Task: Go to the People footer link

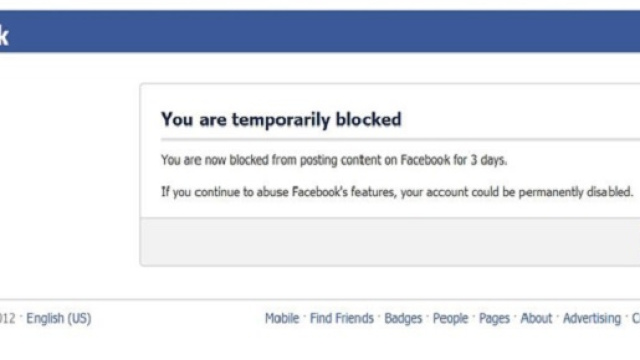Action: [450, 318]
